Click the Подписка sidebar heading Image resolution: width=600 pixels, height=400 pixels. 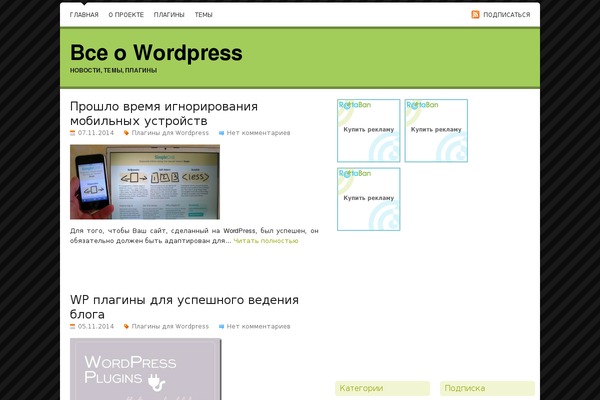[x=487, y=388]
